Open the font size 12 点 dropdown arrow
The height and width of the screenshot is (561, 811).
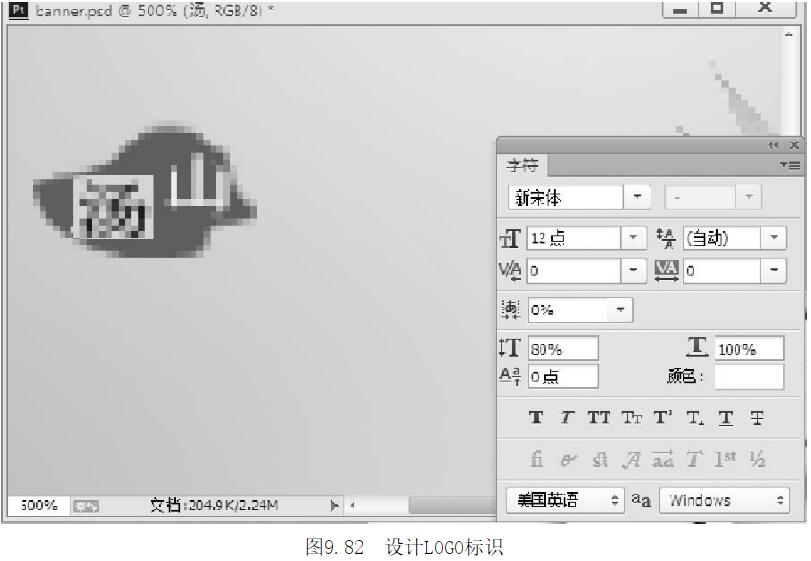[633, 238]
